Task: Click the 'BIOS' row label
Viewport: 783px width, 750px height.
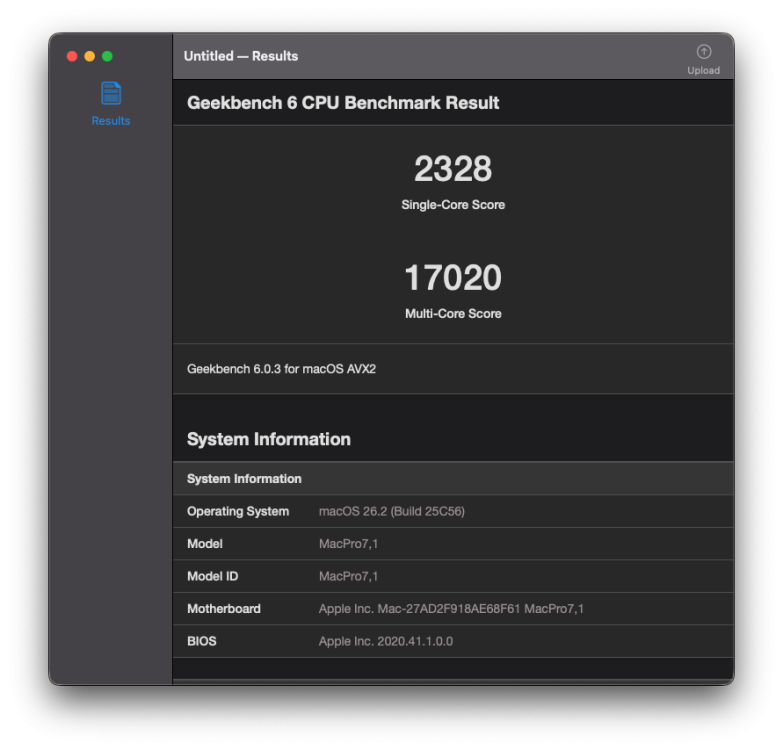Action: click(x=202, y=641)
